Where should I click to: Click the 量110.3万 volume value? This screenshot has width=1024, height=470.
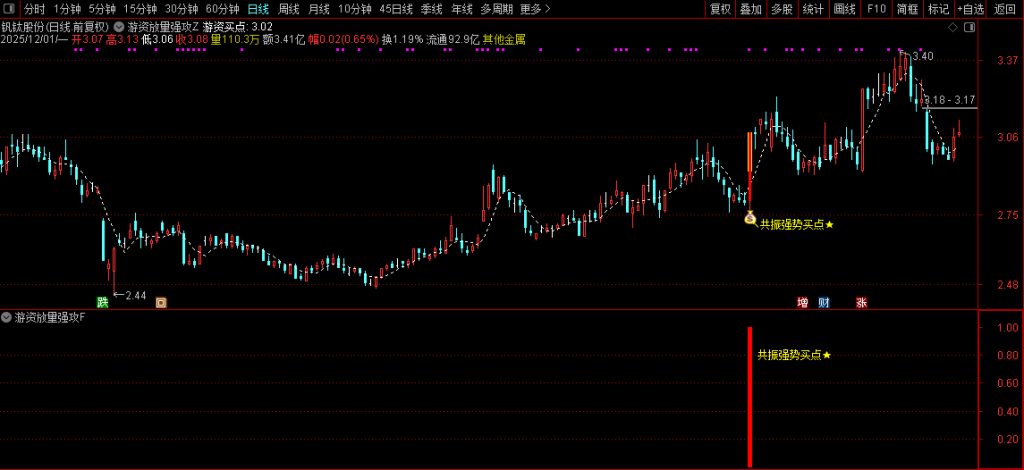[235, 39]
